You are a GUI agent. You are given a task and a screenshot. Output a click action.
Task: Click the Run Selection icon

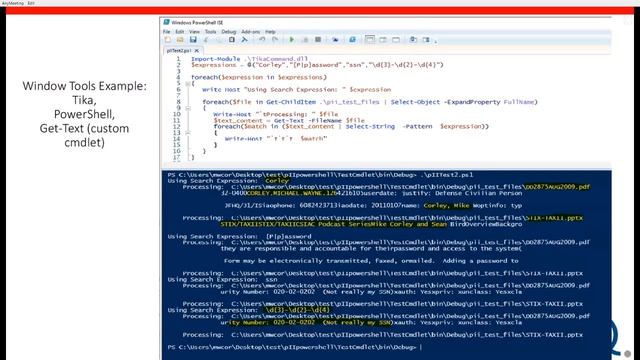click(305, 40)
